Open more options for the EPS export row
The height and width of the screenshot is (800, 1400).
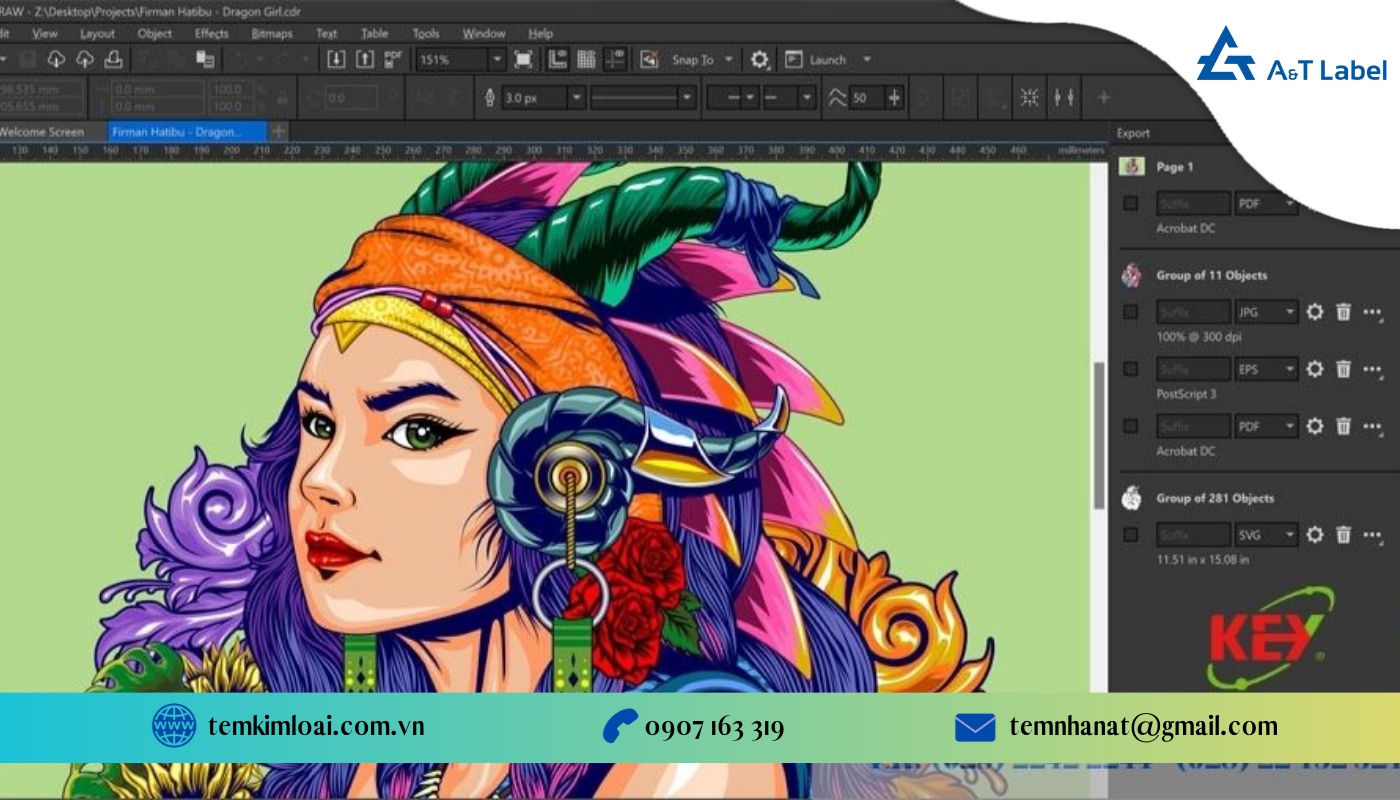pos(1372,369)
